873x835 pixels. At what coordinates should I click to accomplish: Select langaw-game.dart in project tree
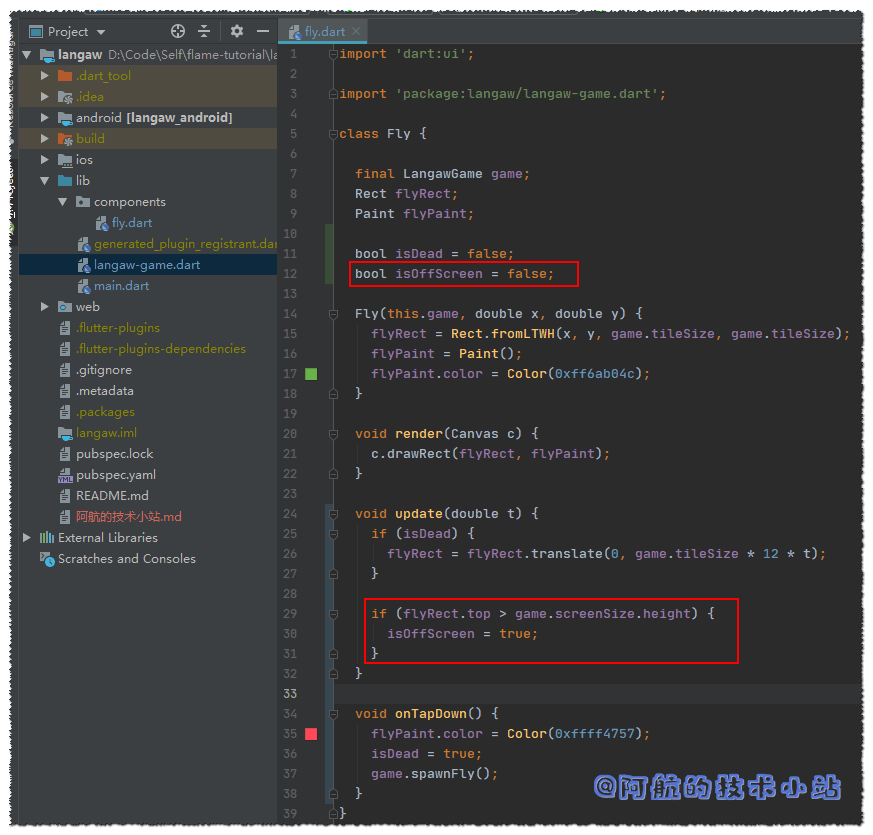pyautogui.click(x=146, y=265)
